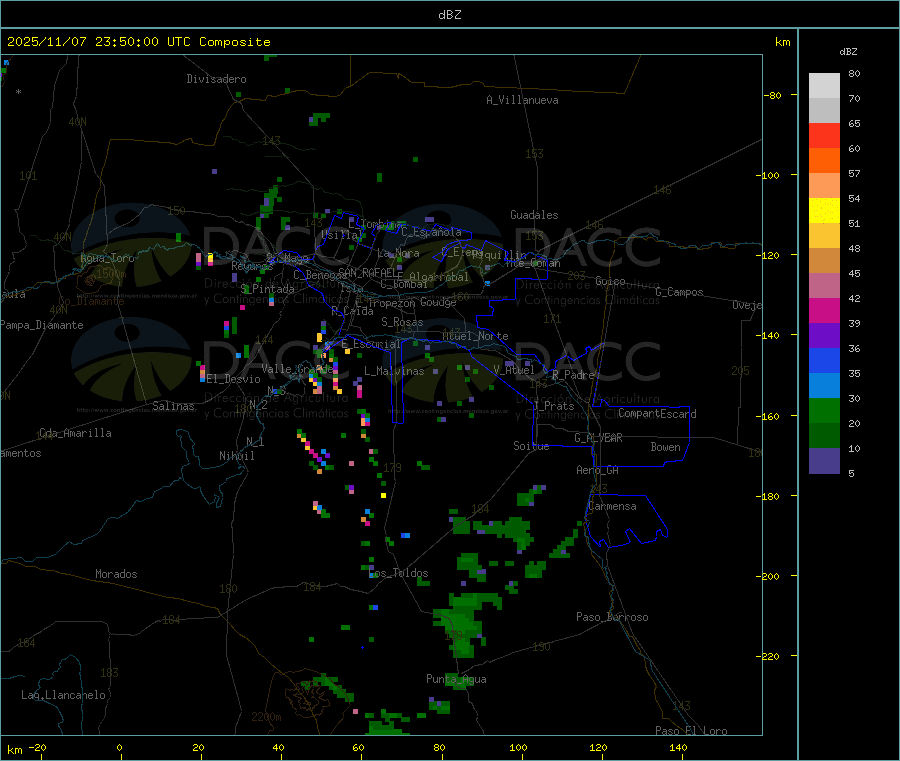Select the 'Algarrobal' map label
This screenshot has width=900, height=761.
439,277
